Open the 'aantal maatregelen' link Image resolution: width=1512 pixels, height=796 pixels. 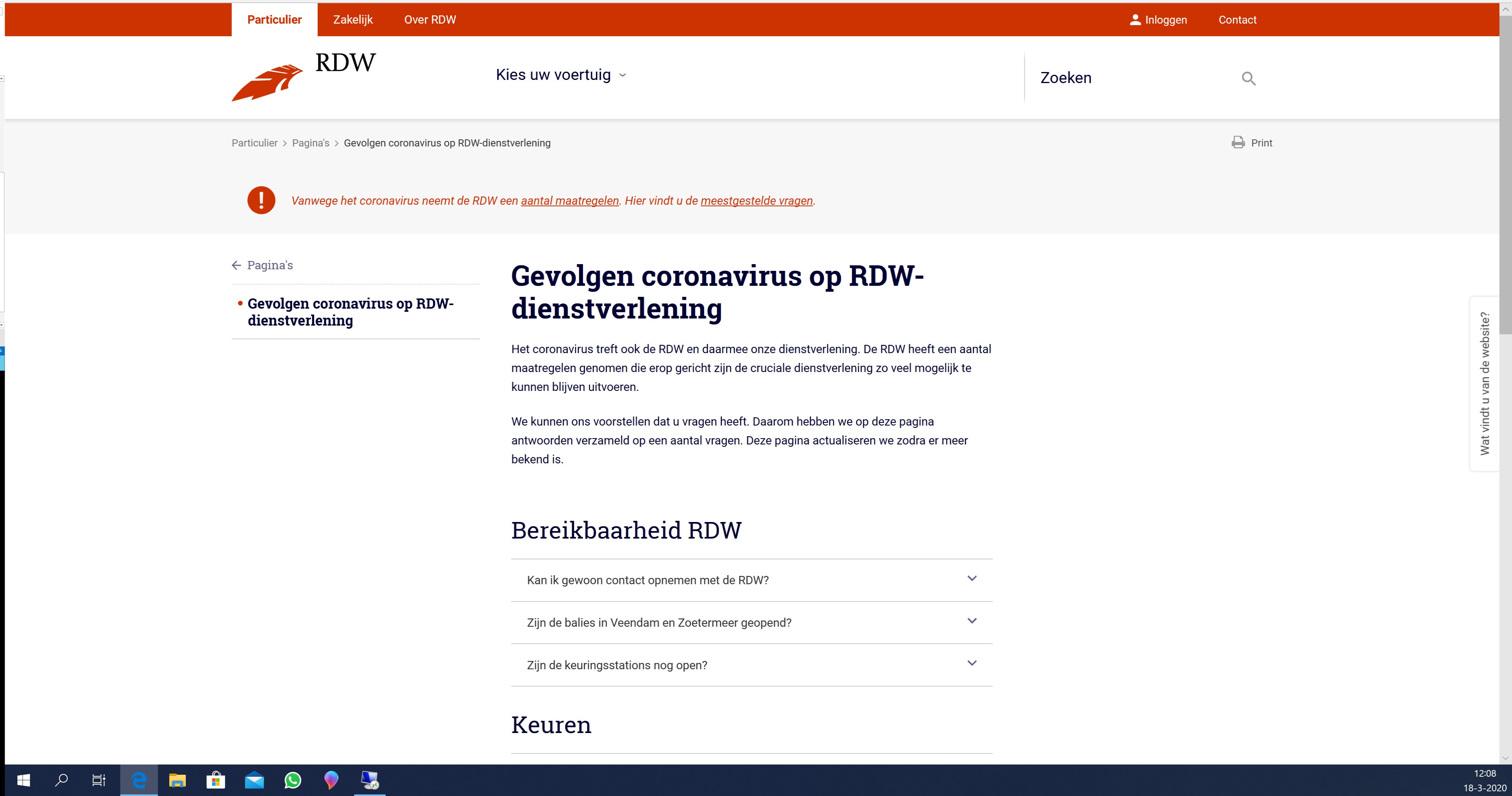[x=569, y=201]
